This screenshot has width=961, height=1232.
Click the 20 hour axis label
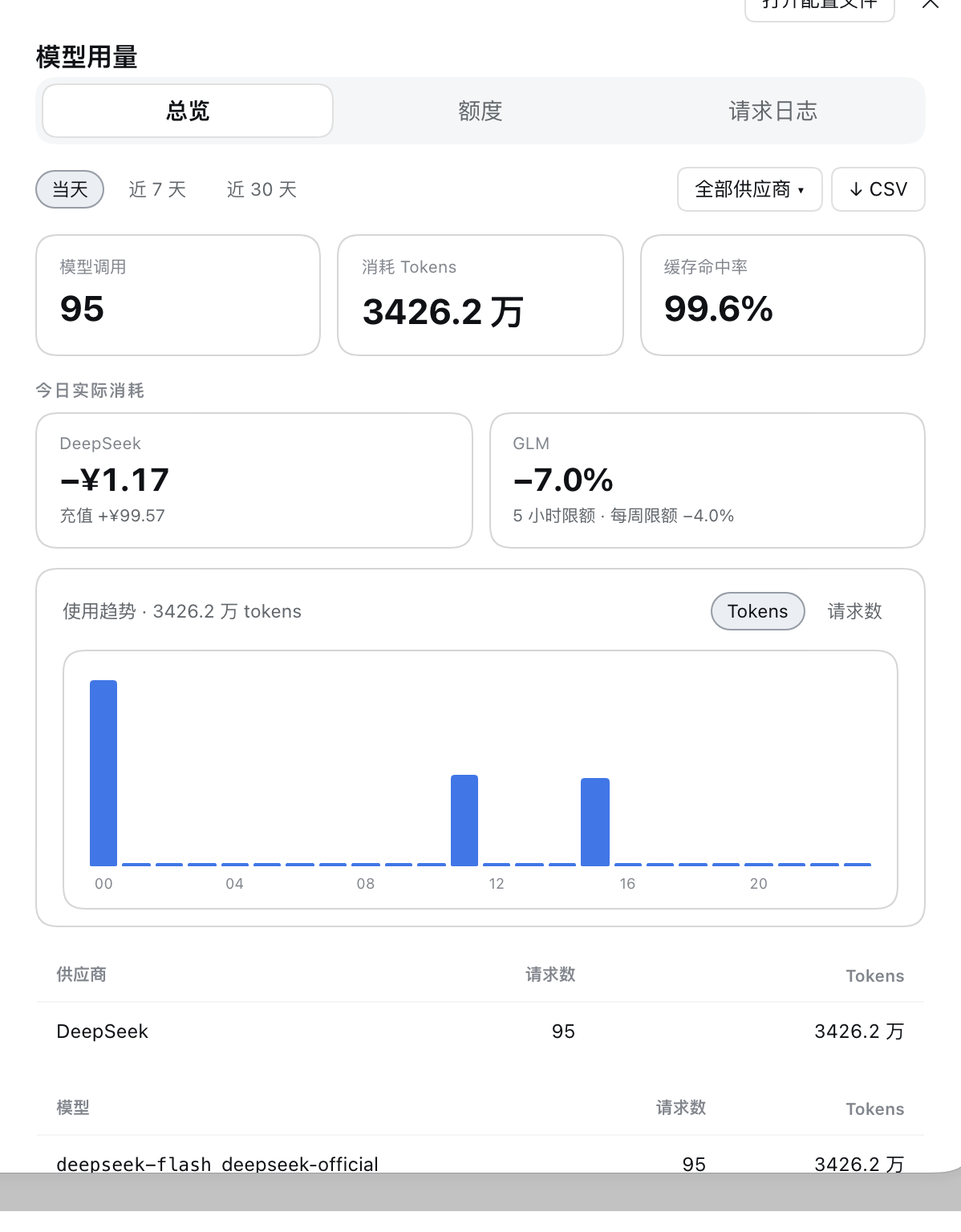pyautogui.click(x=759, y=884)
